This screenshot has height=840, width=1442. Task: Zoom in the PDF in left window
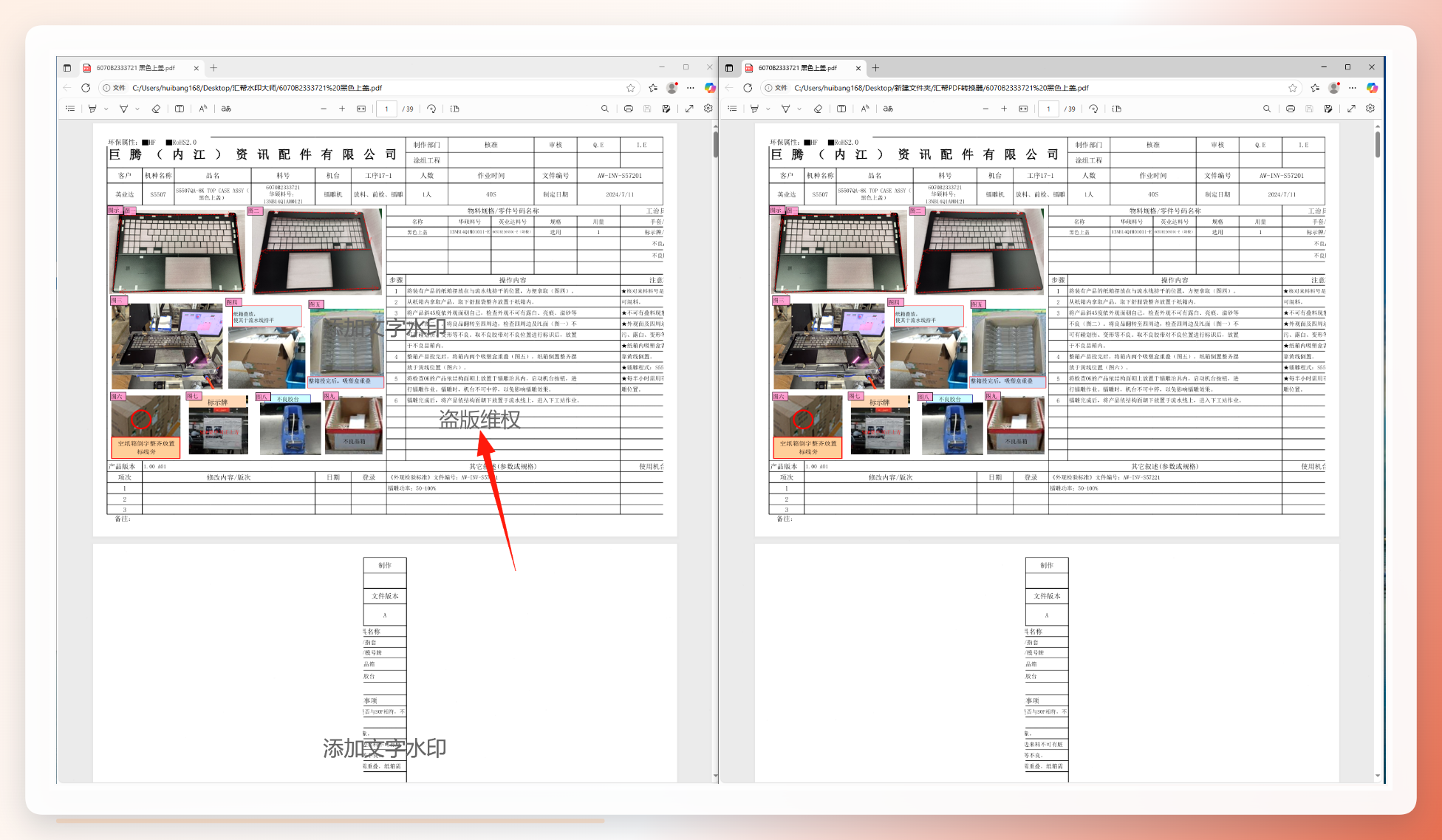tap(342, 109)
